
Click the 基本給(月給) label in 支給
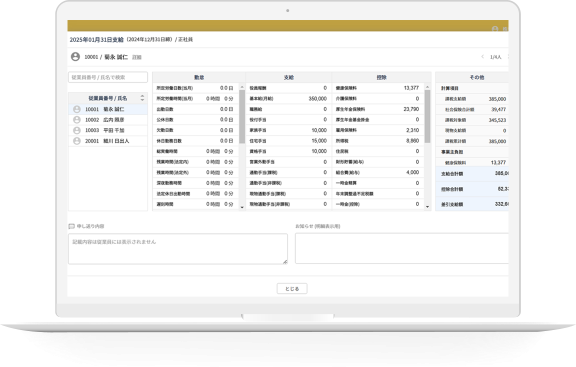(x=261, y=99)
